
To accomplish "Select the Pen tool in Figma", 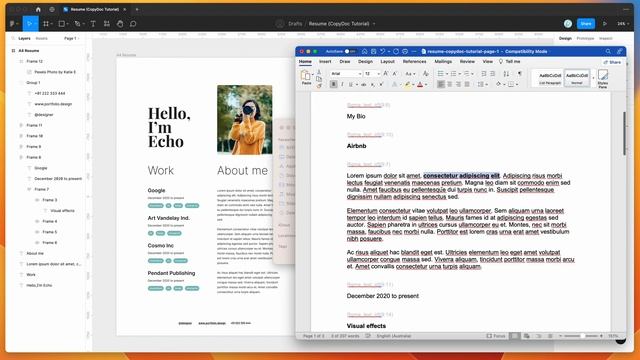I will 78,24.
